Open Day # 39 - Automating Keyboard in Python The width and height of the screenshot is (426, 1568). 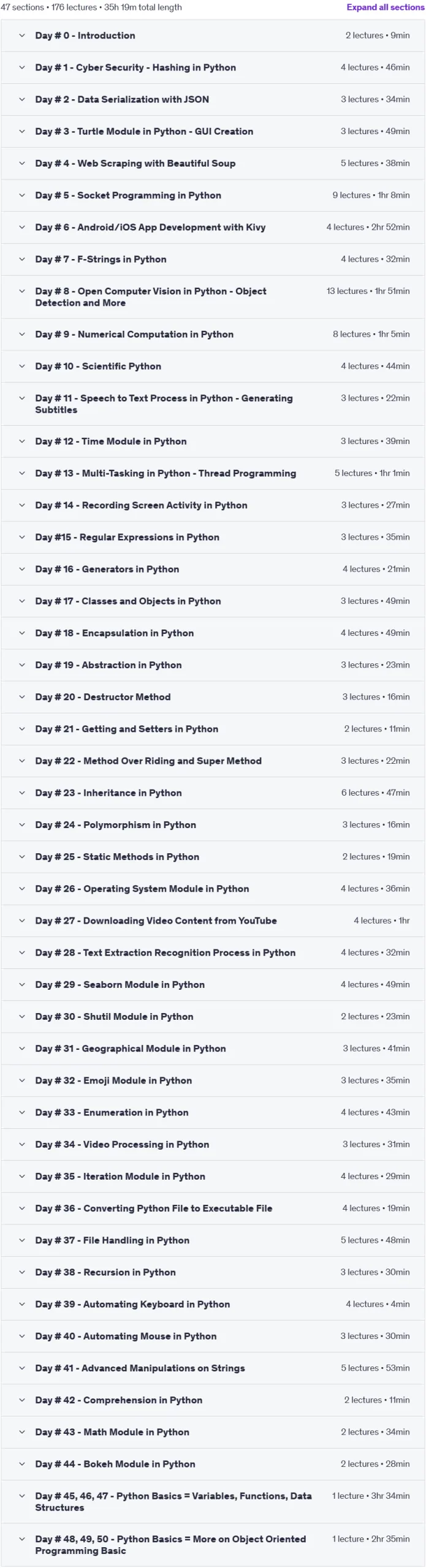132,1304
